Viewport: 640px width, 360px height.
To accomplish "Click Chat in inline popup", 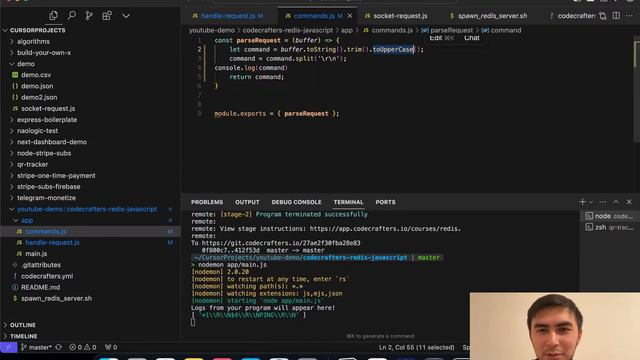I will [x=471, y=38].
